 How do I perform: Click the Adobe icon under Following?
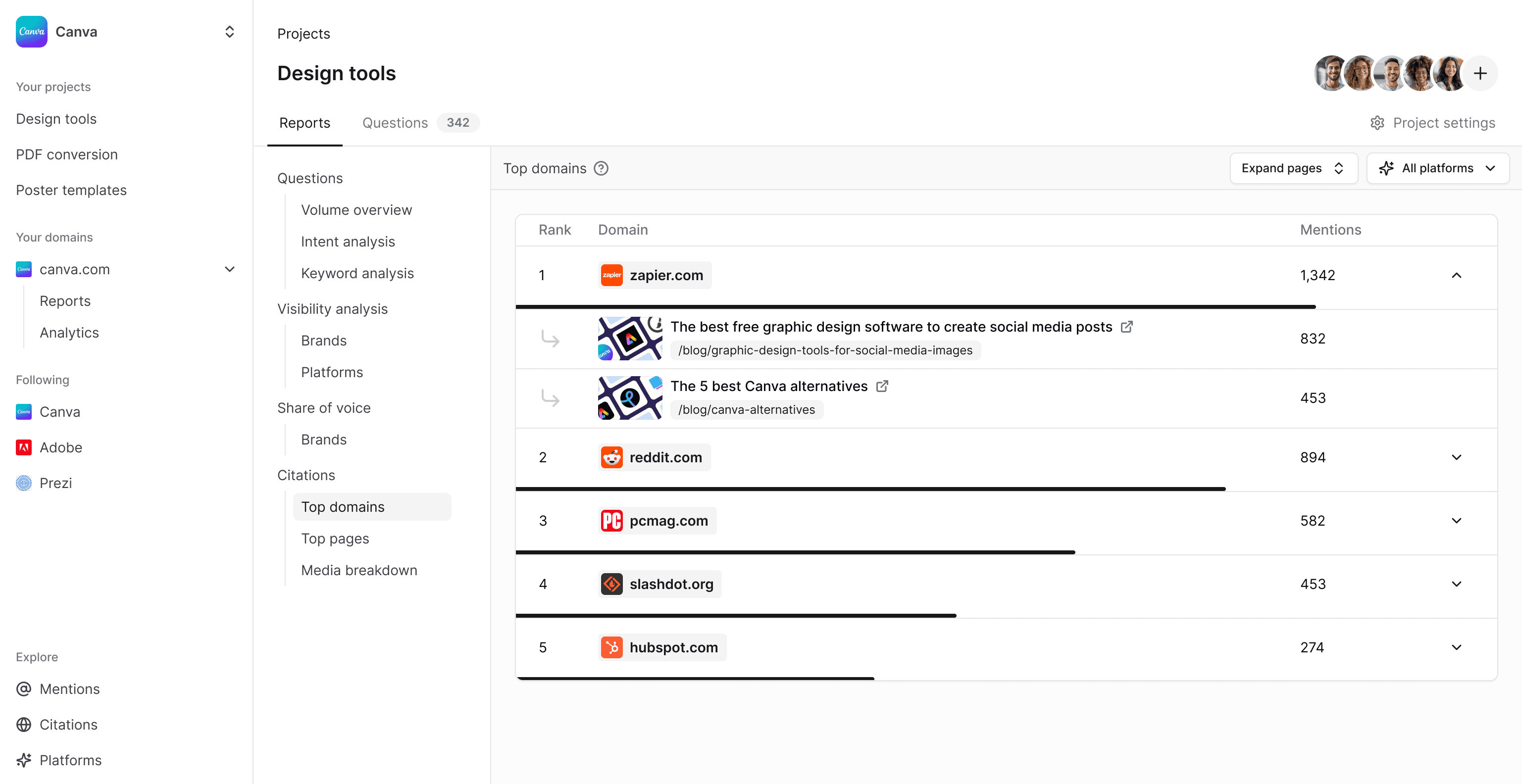[23, 447]
